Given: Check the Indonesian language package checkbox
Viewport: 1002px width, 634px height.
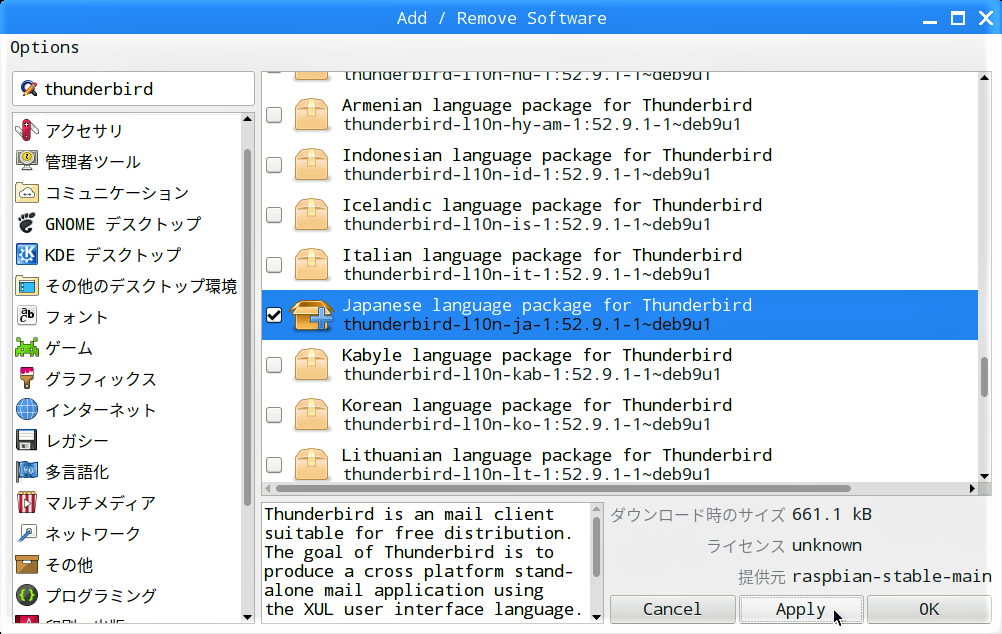Looking at the screenshot, I should coord(274,164).
